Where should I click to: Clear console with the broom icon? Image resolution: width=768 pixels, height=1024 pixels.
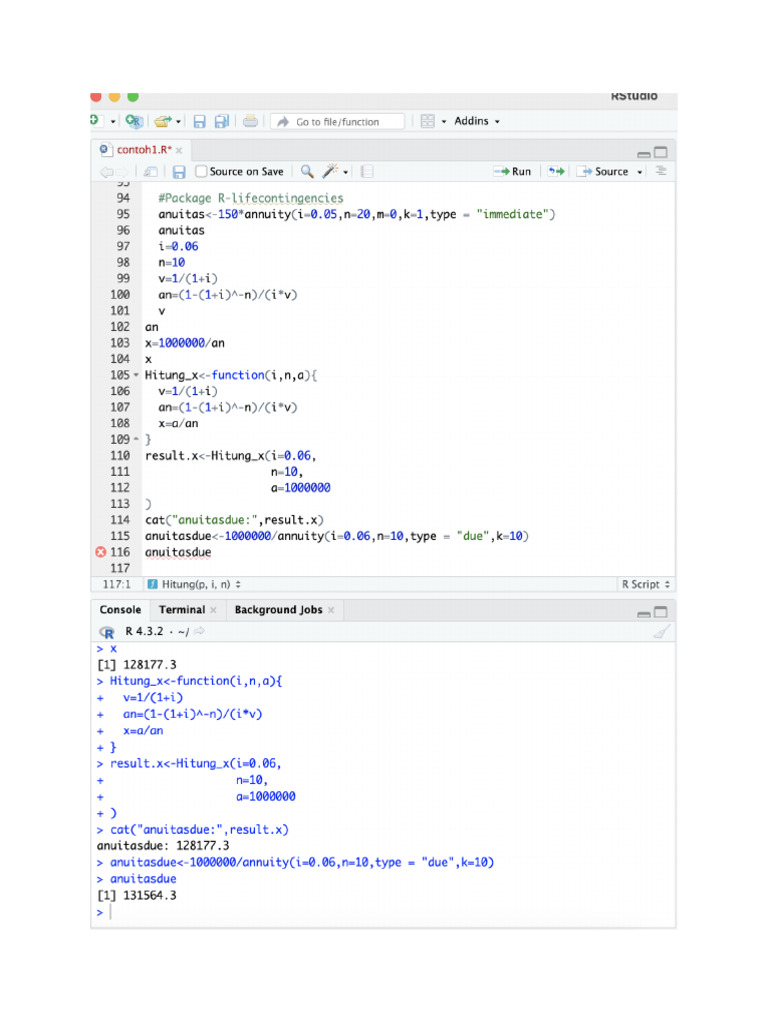[660, 632]
